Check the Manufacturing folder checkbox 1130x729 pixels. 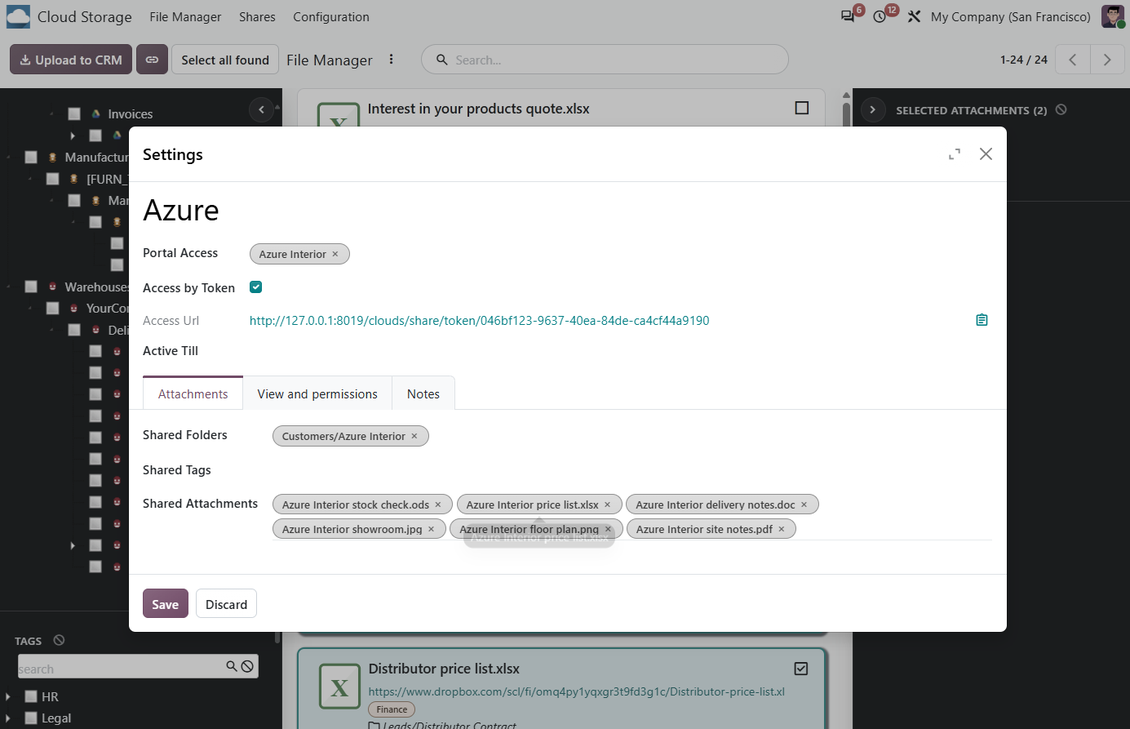point(31,157)
